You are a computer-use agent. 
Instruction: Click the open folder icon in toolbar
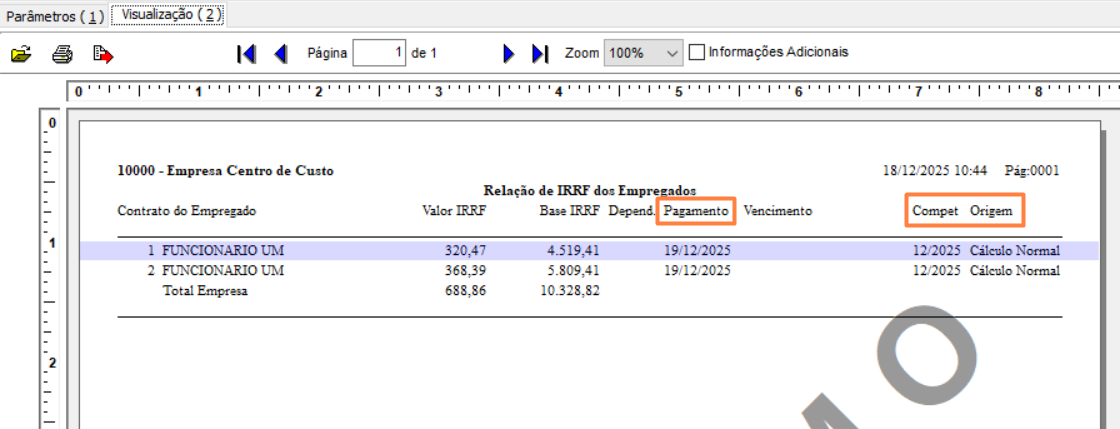pos(20,54)
